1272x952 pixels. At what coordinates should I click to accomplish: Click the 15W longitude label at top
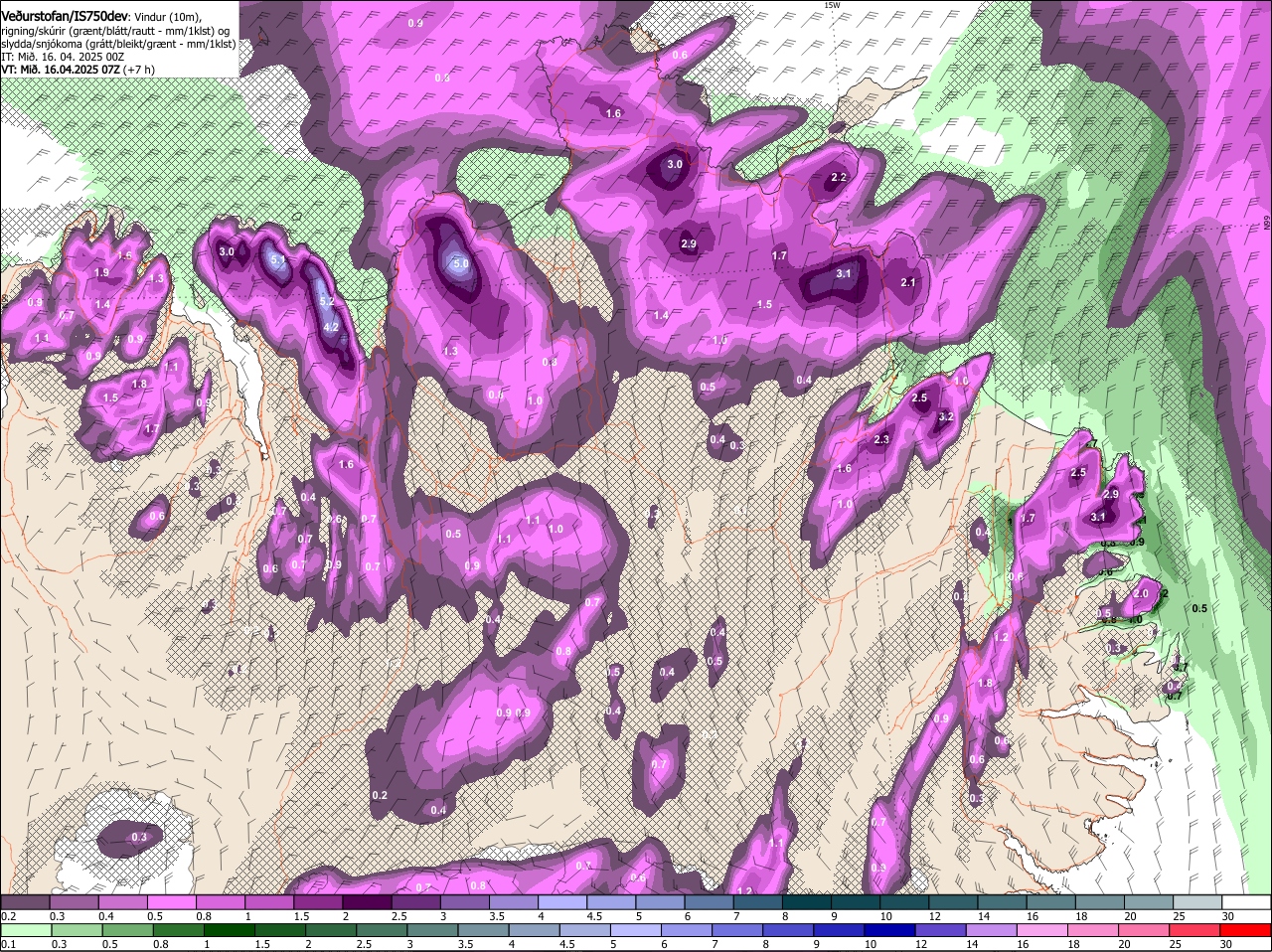(x=832, y=5)
